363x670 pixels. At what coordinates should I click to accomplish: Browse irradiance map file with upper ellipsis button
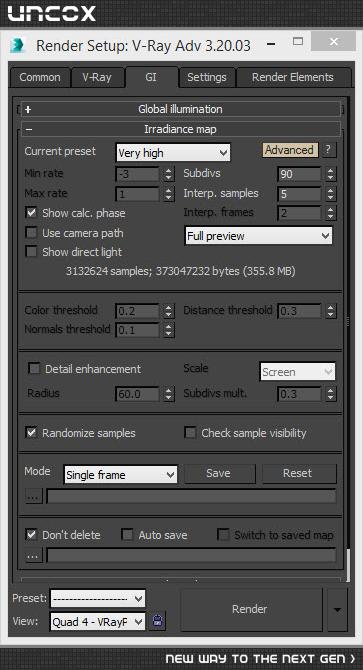(x=33, y=497)
